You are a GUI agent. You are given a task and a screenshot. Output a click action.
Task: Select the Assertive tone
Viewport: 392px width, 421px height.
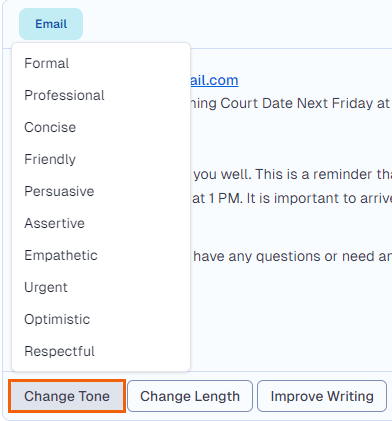pyautogui.click(x=101, y=223)
